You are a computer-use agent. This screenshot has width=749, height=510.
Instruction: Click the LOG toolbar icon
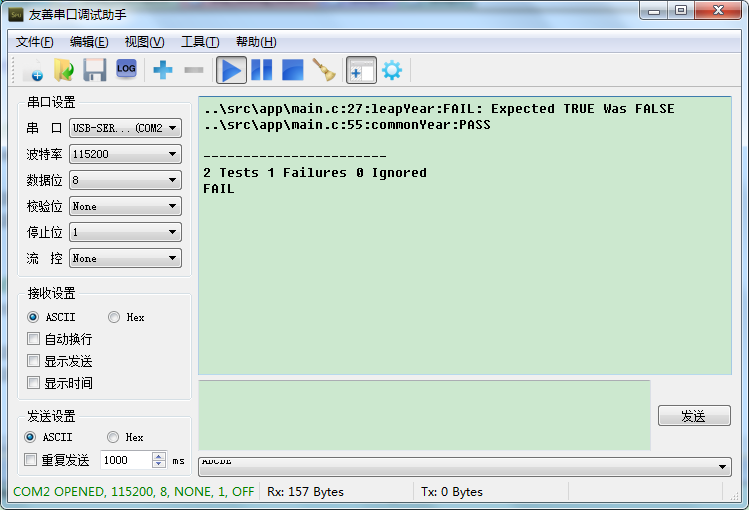pyautogui.click(x=126, y=69)
